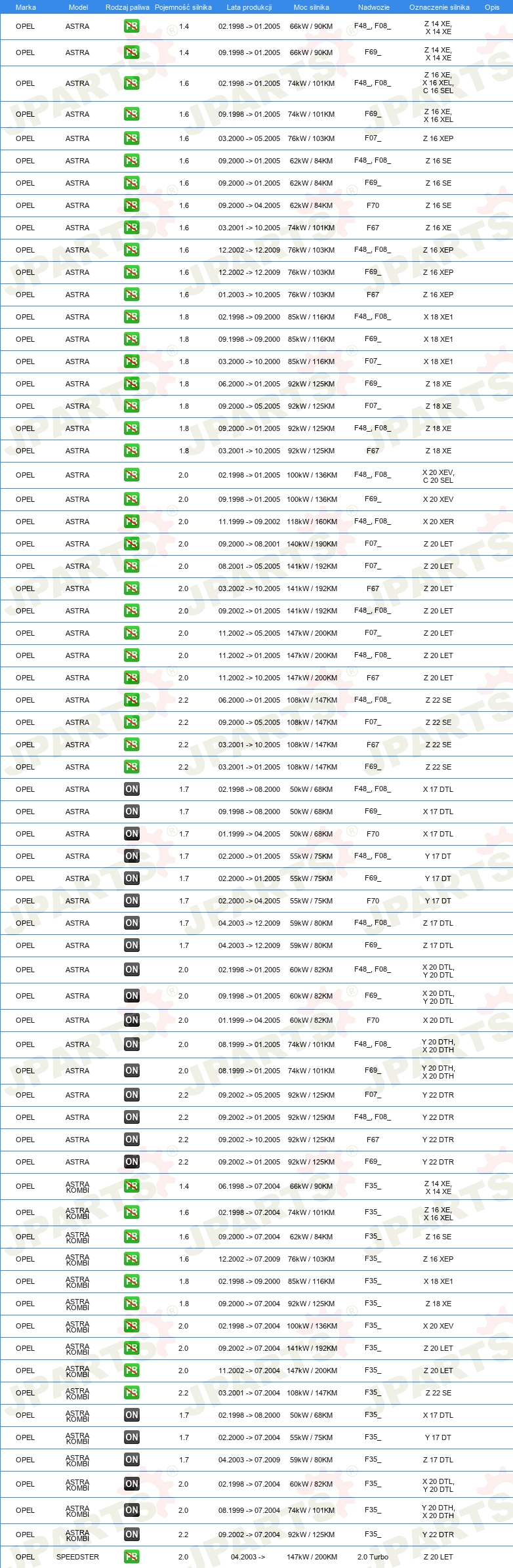Image resolution: width=513 pixels, height=1568 pixels.
Task: Click PB icon in Astra F67 Z 22 SE row
Action: tap(131, 745)
